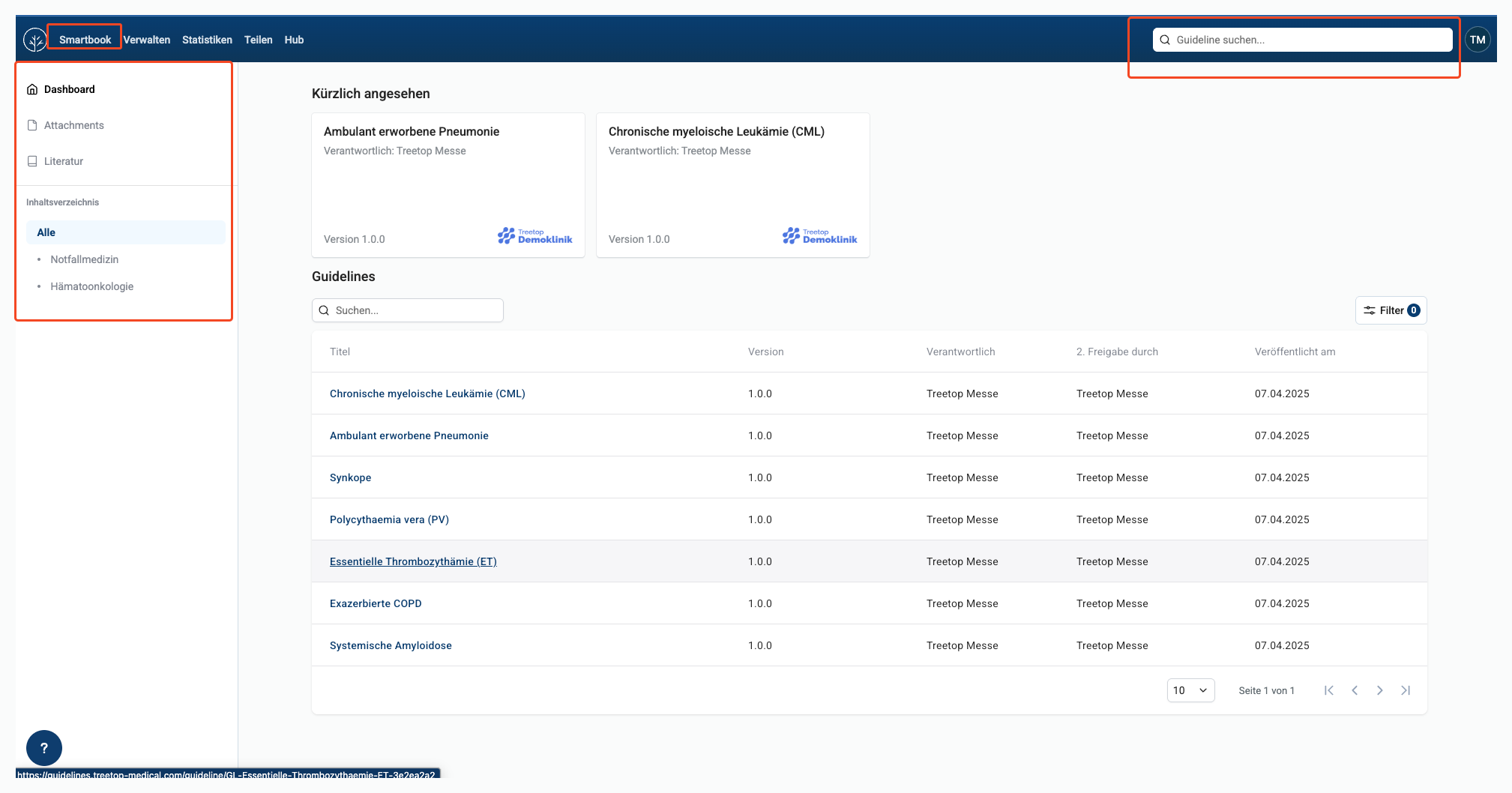1512x793 pixels.
Task: Open the TM user avatar menu
Action: click(1478, 40)
